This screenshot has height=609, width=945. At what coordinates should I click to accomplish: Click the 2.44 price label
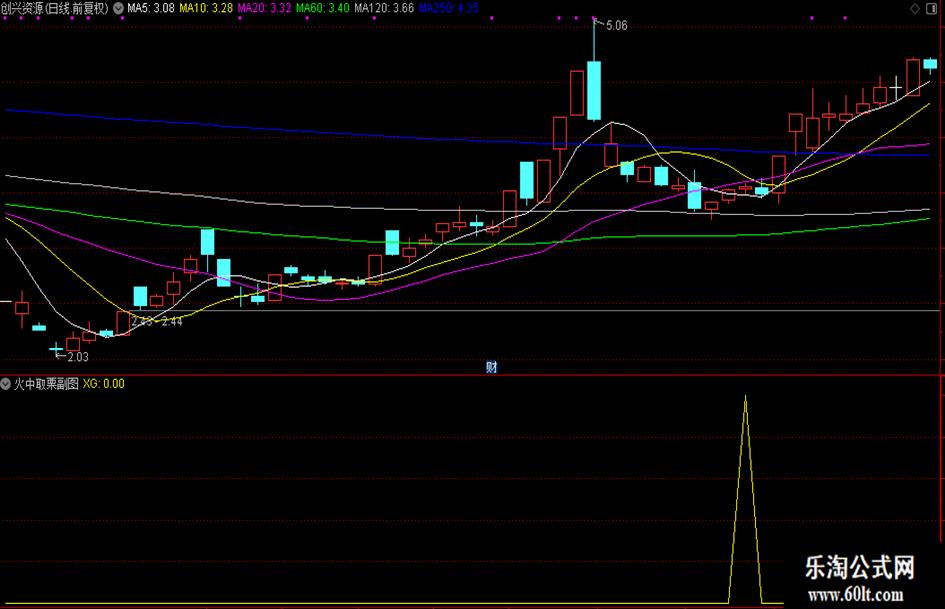(x=172, y=321)
